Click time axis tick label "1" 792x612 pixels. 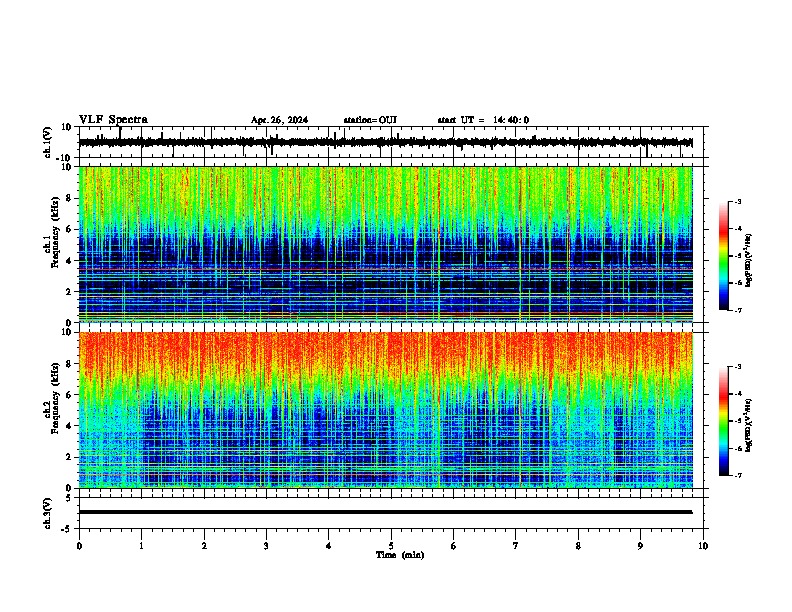pos(141,546)
